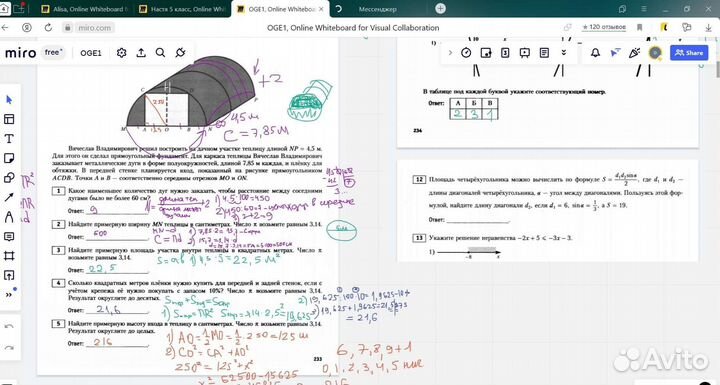Click the OGE1 board name

[91, 53]
